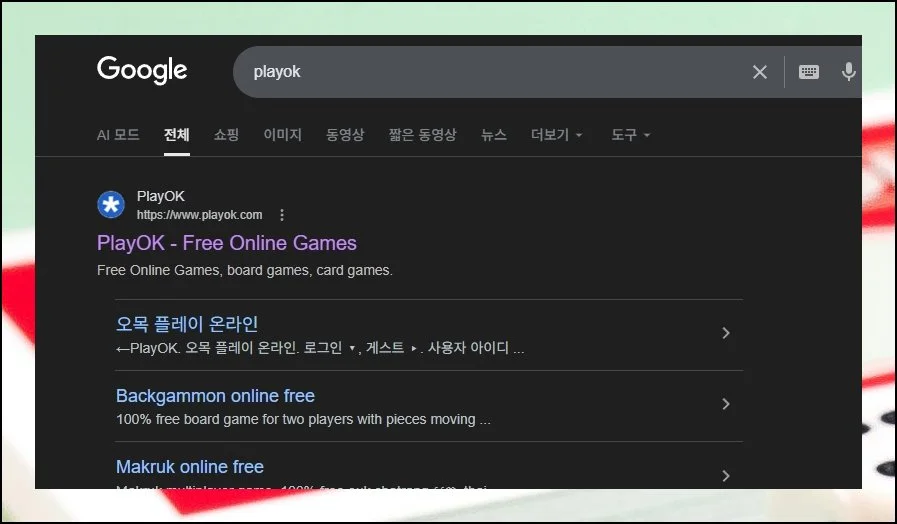
Task: Click arrow beside Backgammon online free
Action: pyautogui.click(x=726, y=404)
